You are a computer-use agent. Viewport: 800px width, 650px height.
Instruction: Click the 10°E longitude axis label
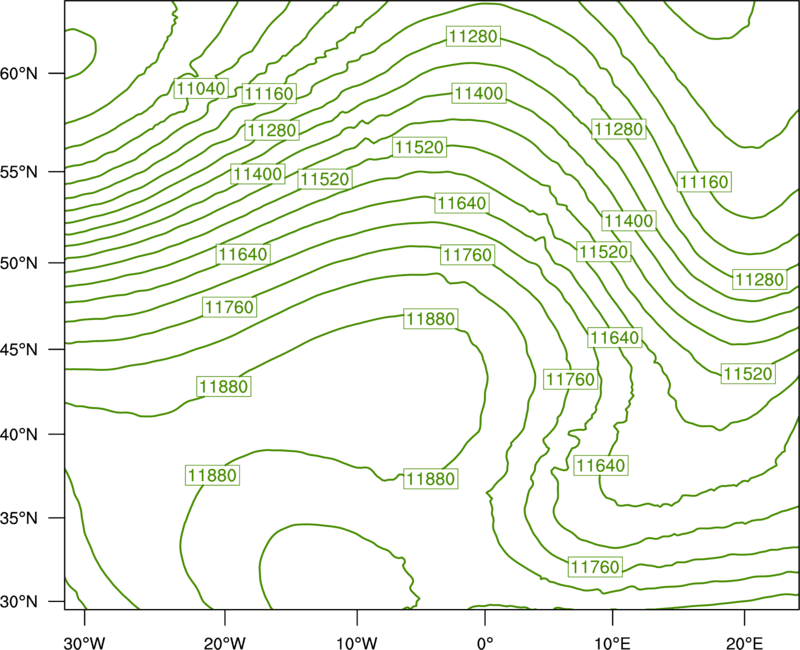pyautogui.click(x=612, y=642)
